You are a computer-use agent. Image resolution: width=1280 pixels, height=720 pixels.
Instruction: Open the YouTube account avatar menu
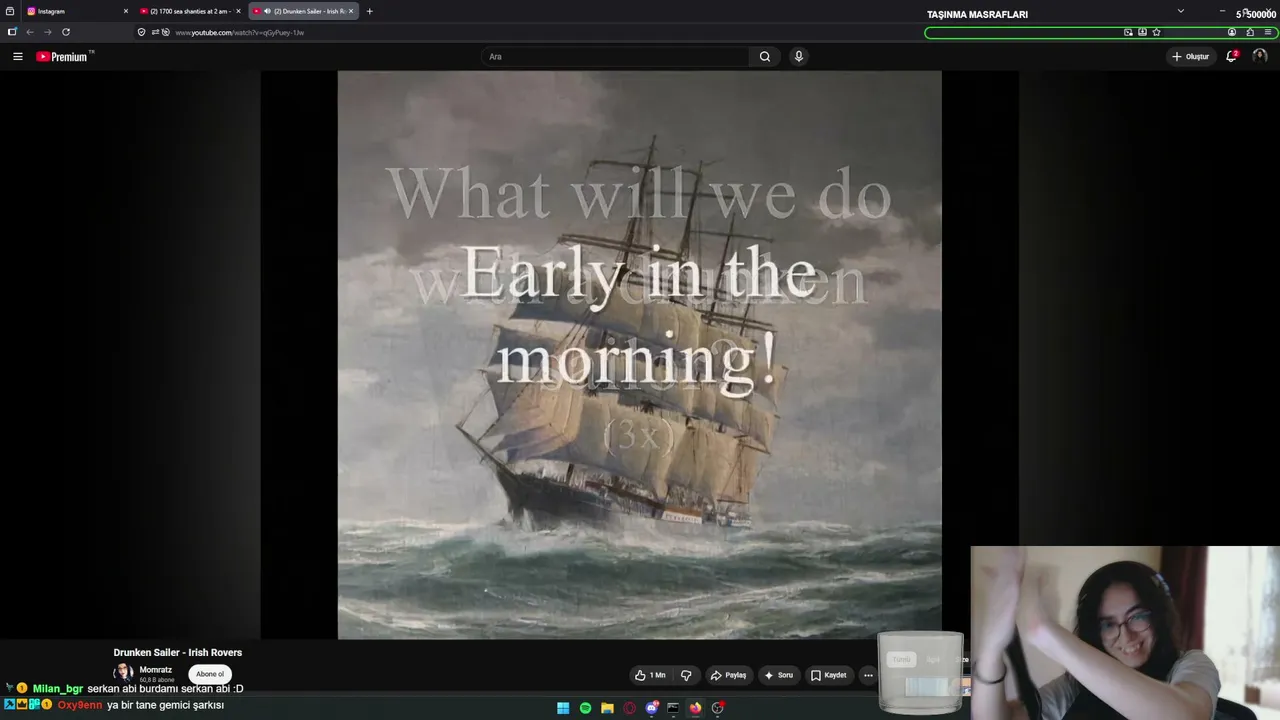[x=1259, y=57]
